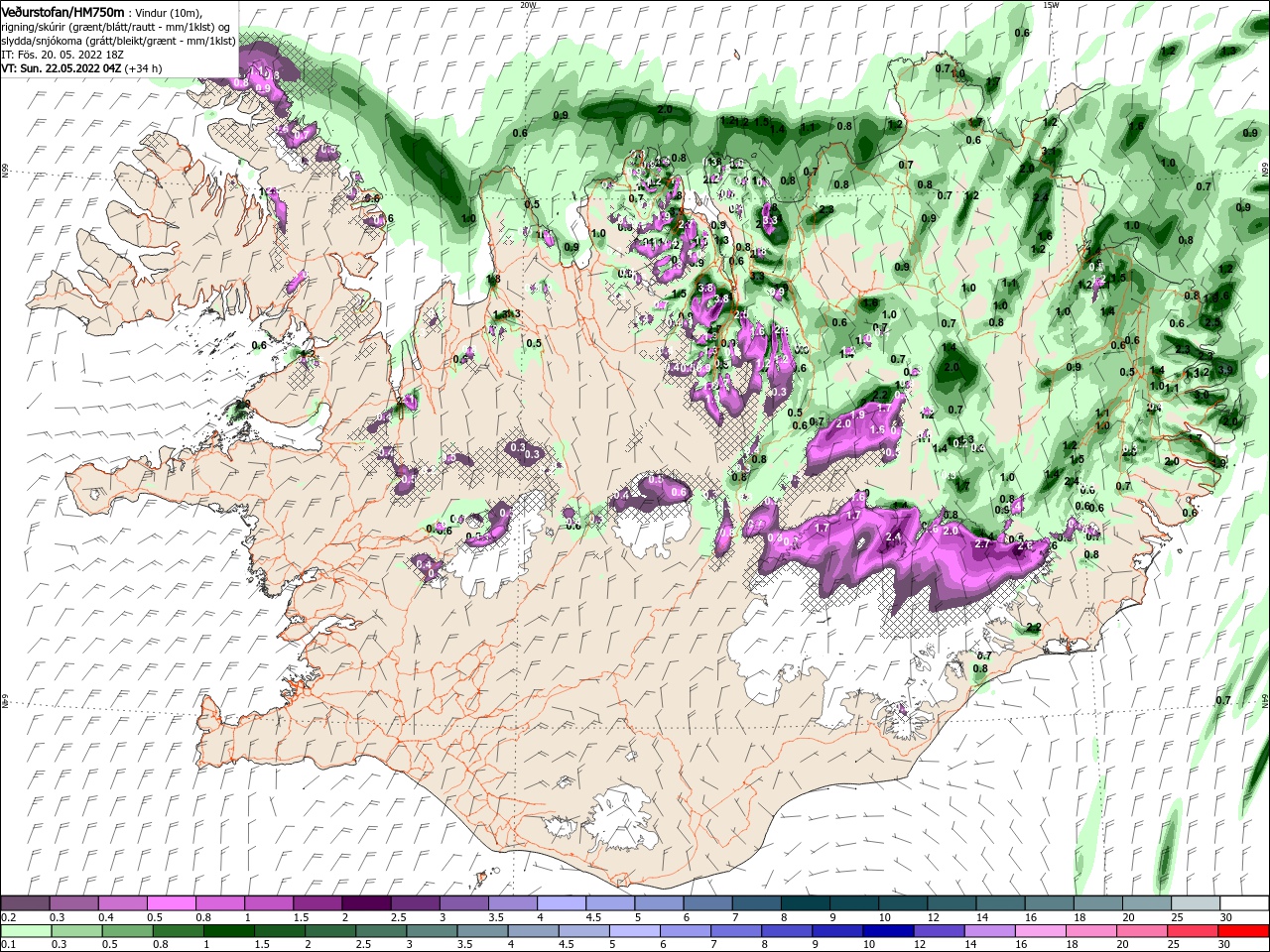Pick the pale pink 16 rain legend swatch
Screen dimensions: 1270x952
1039,931
